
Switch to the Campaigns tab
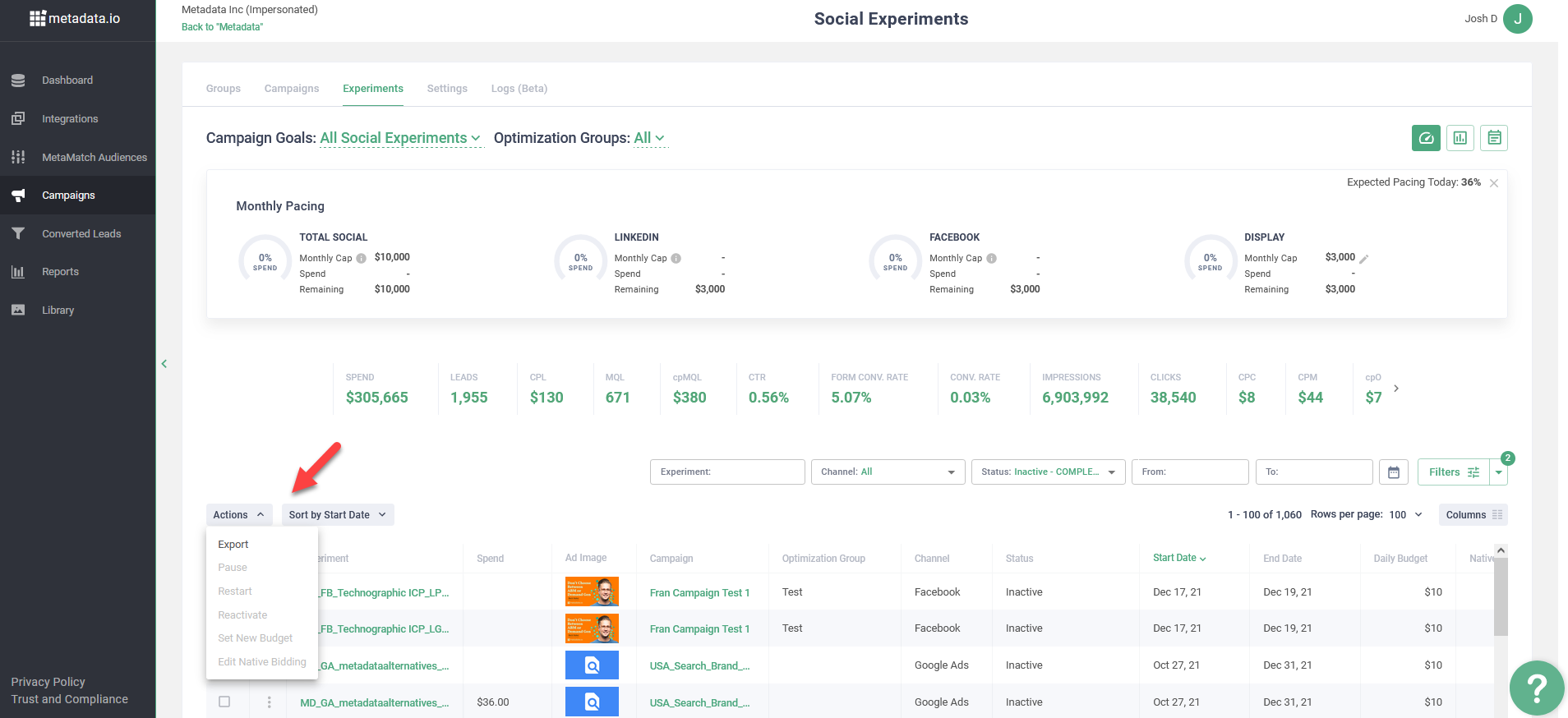coord(291,89)
